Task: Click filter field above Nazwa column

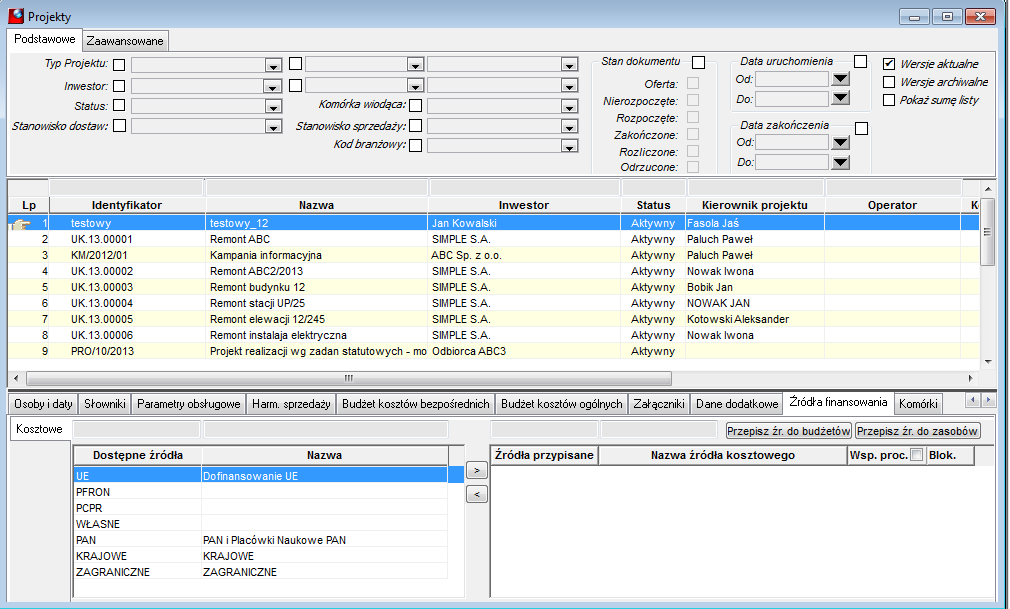Action: [316, 188]
